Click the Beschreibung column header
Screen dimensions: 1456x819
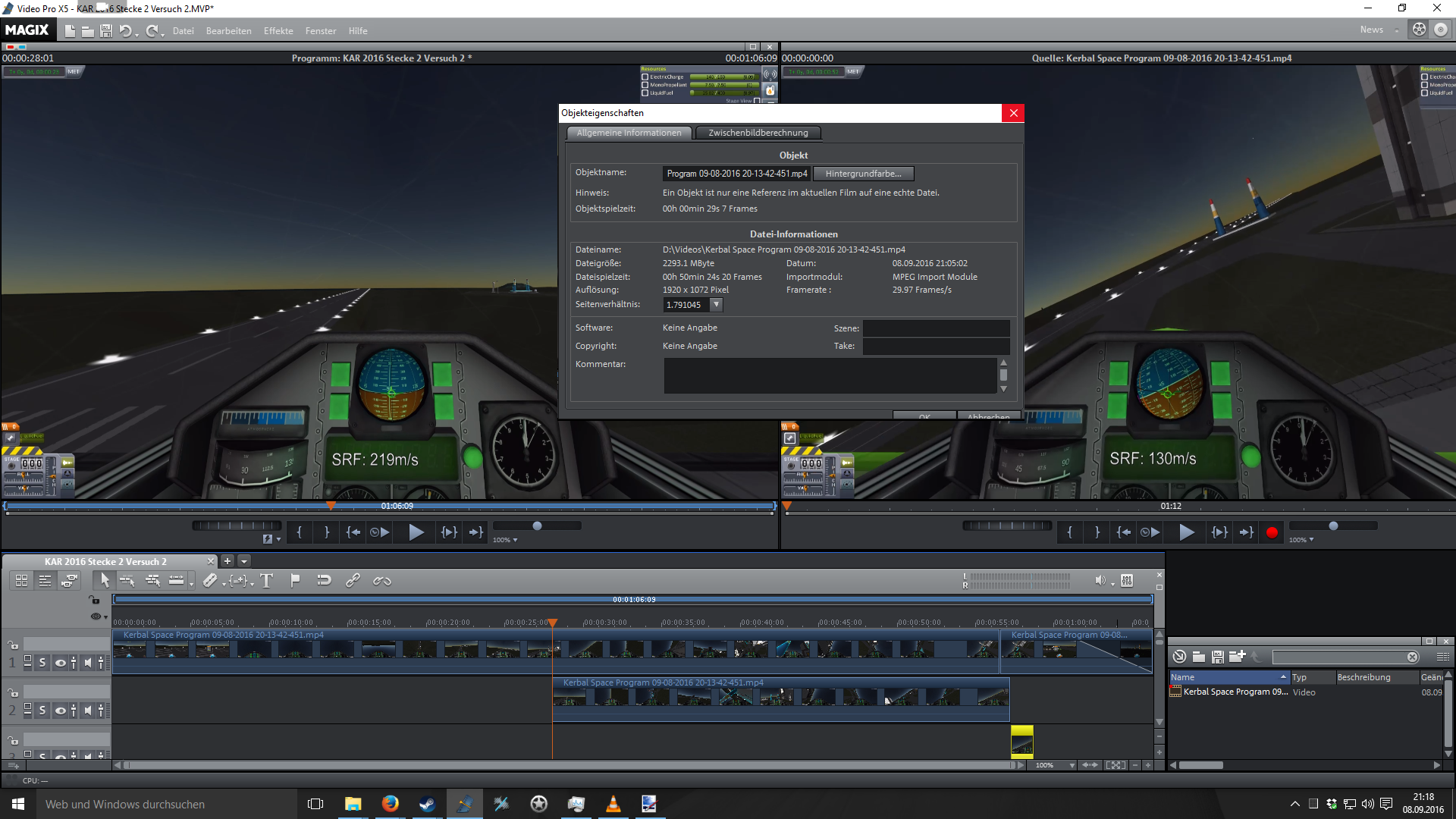point(1377,677)
